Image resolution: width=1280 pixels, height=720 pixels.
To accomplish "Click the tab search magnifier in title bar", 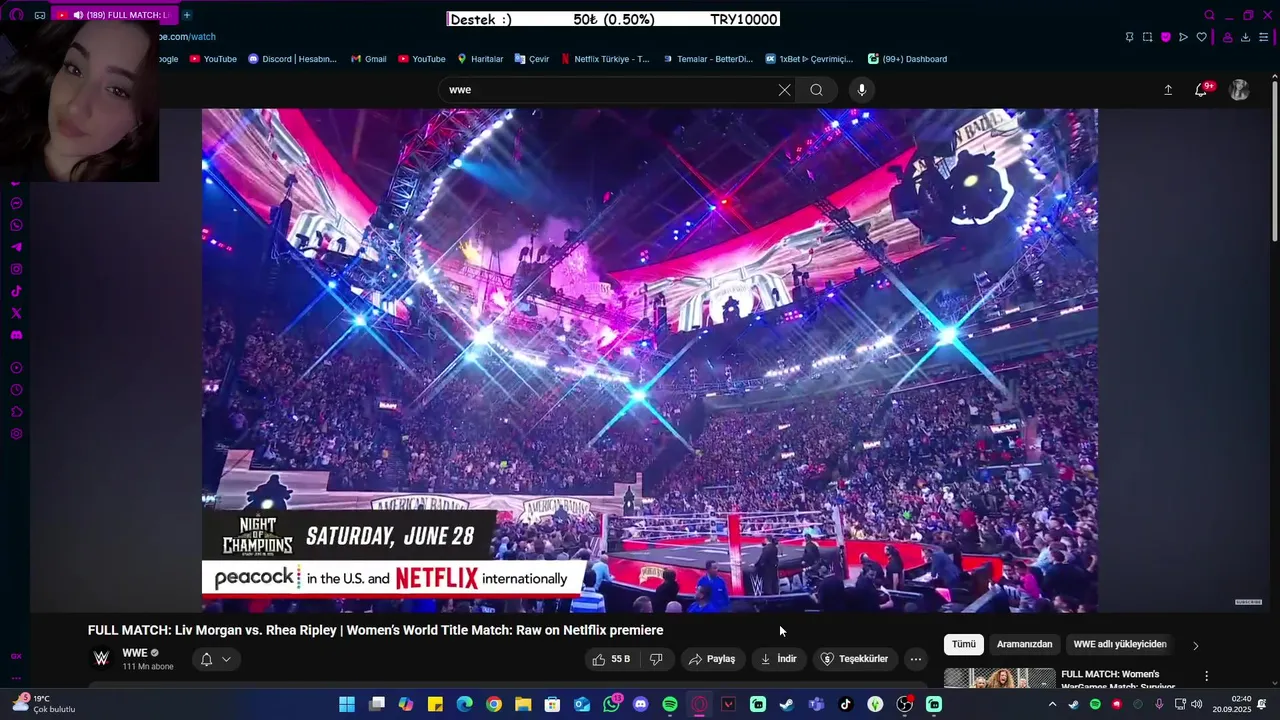I will 1209,15.
